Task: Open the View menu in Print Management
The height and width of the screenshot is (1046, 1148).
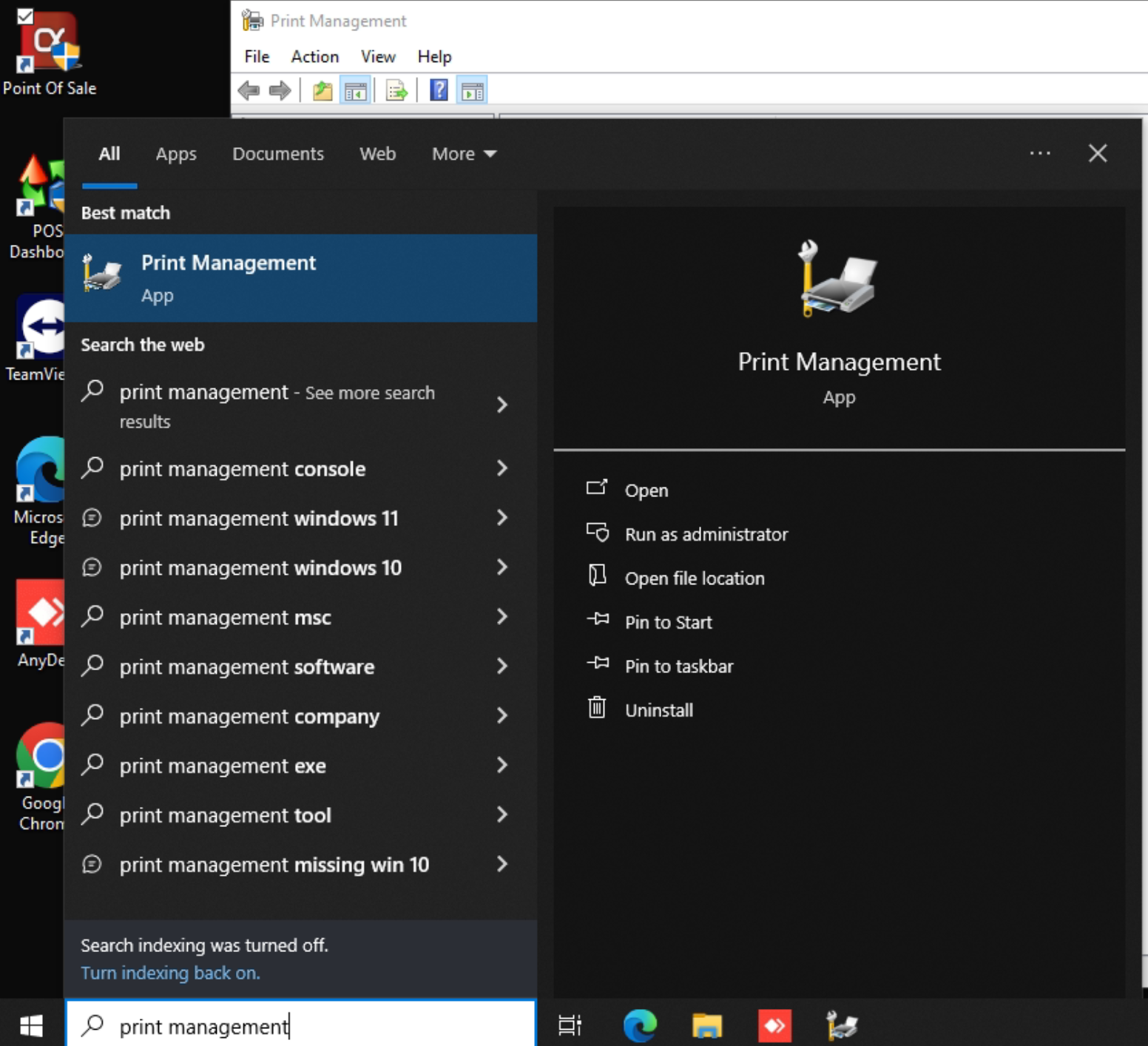Action: point(378,56)
